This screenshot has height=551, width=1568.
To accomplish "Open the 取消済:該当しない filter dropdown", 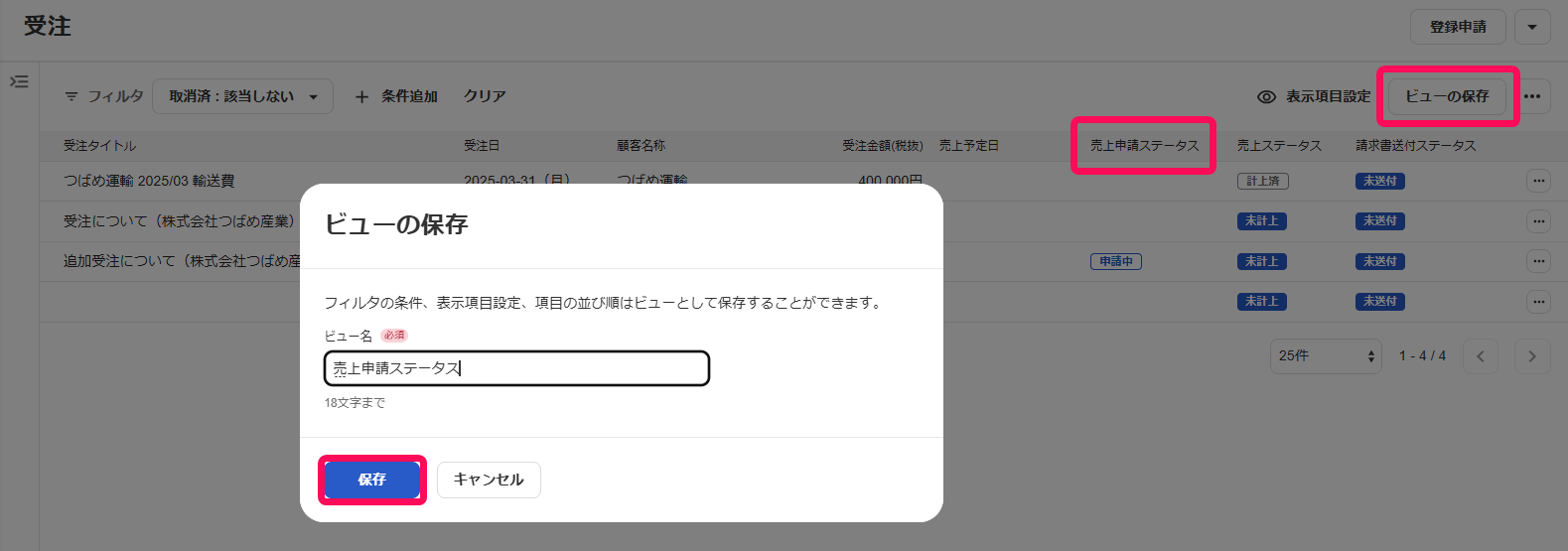I will coord(243,96).
